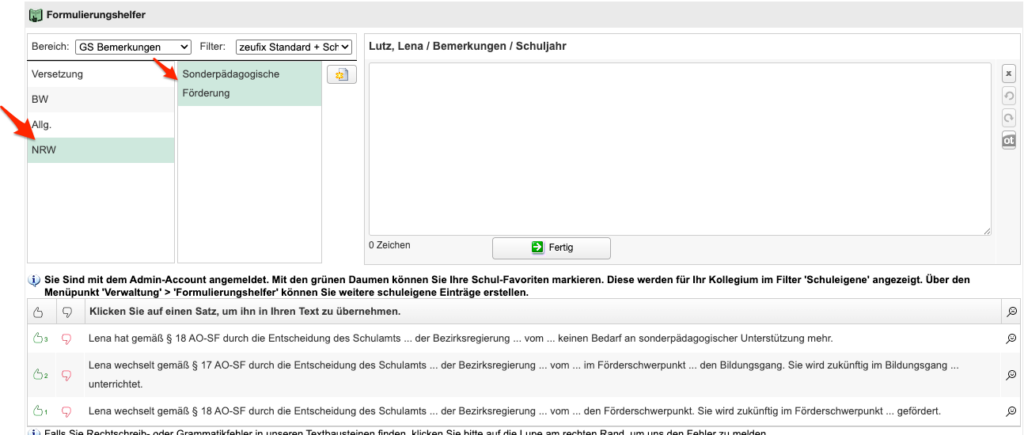Click inside the Bemerkungen text area
Screen dimensions: 1024x435
tap(680, 148)
